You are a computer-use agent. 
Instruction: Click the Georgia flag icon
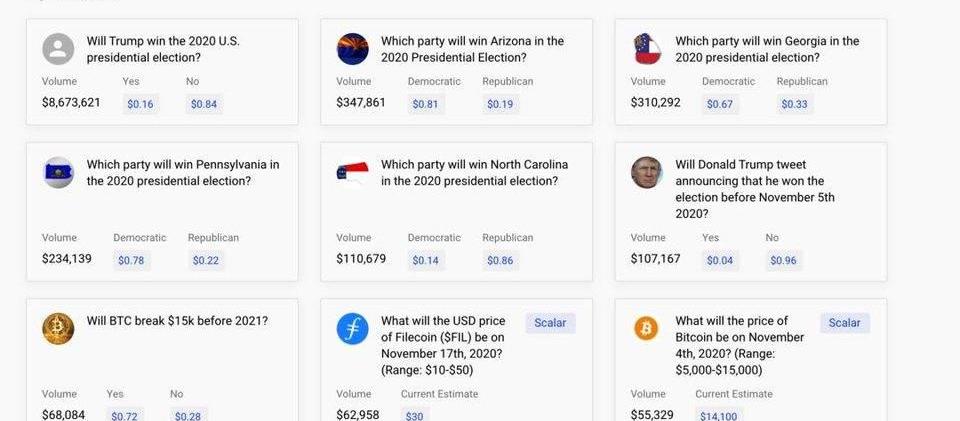pyautogui.click(x=647, y=49)
